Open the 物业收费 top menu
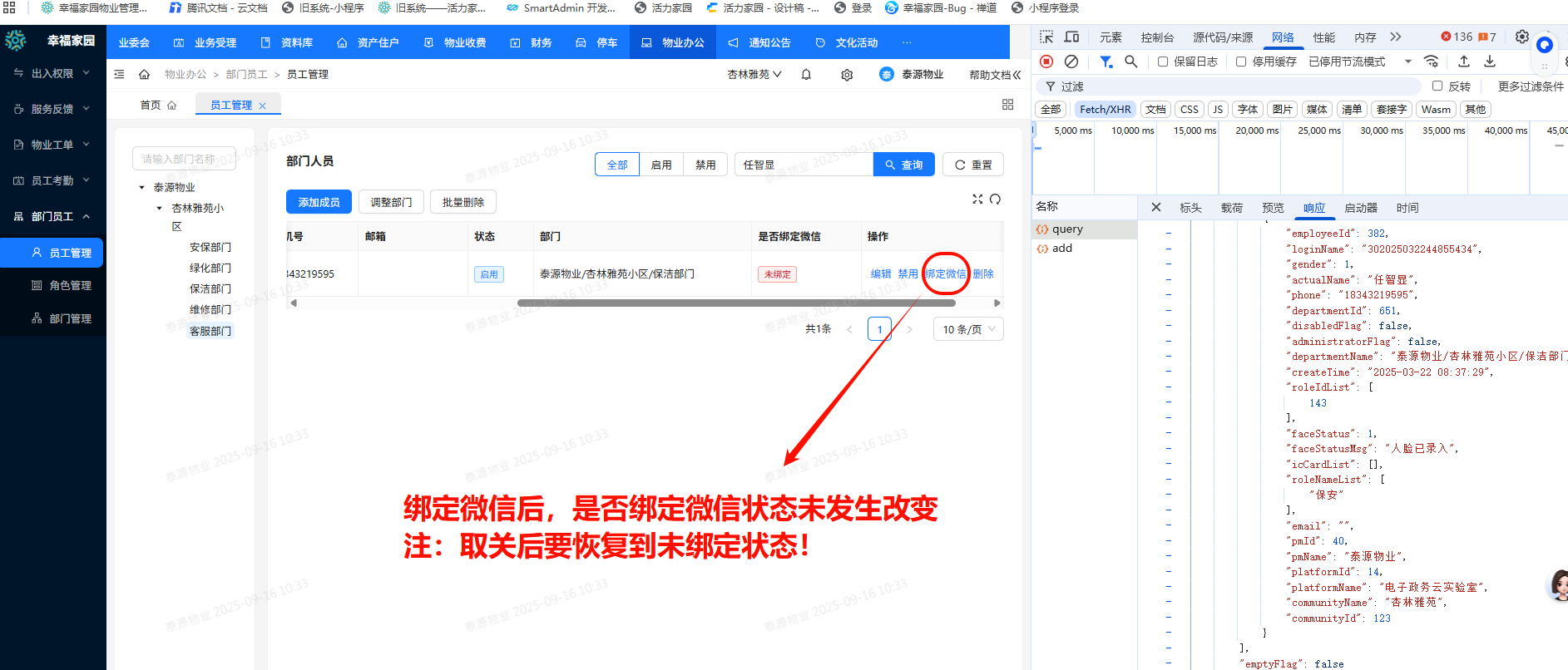 (x=455, y=42)
